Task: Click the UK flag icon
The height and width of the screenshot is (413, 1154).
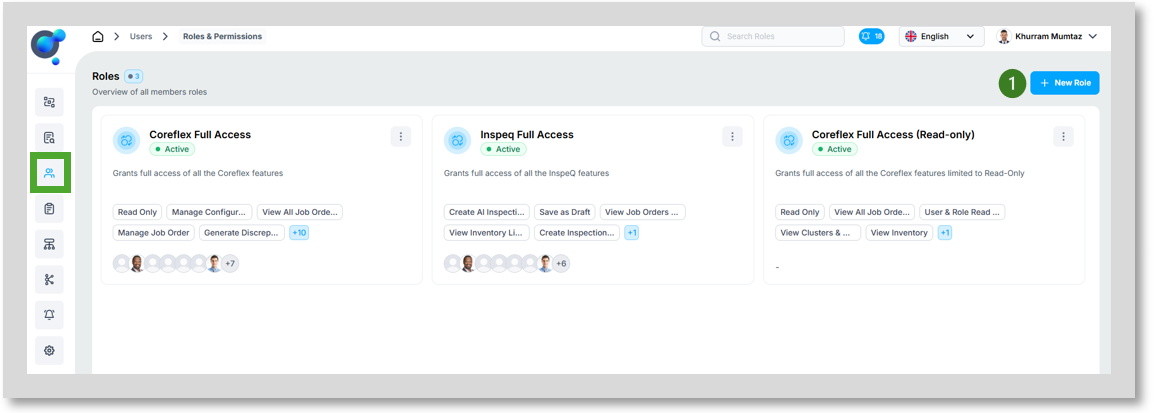Action: coord(910,36)
